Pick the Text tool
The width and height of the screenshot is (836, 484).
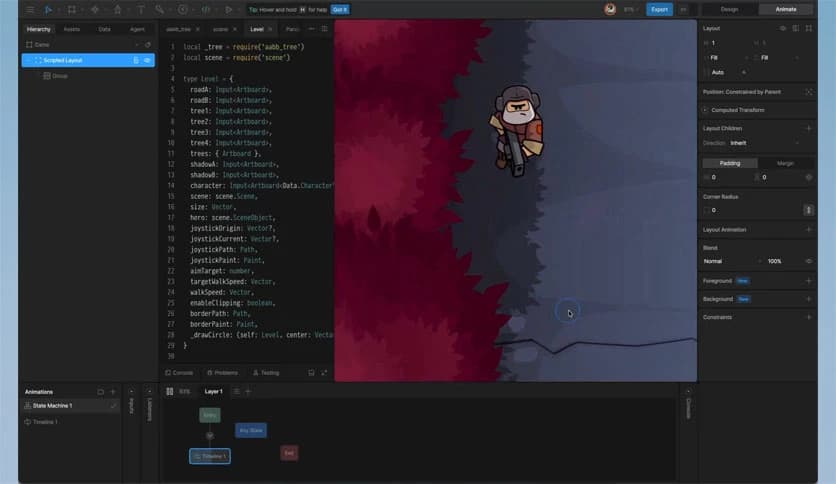[x=141, y=10]
